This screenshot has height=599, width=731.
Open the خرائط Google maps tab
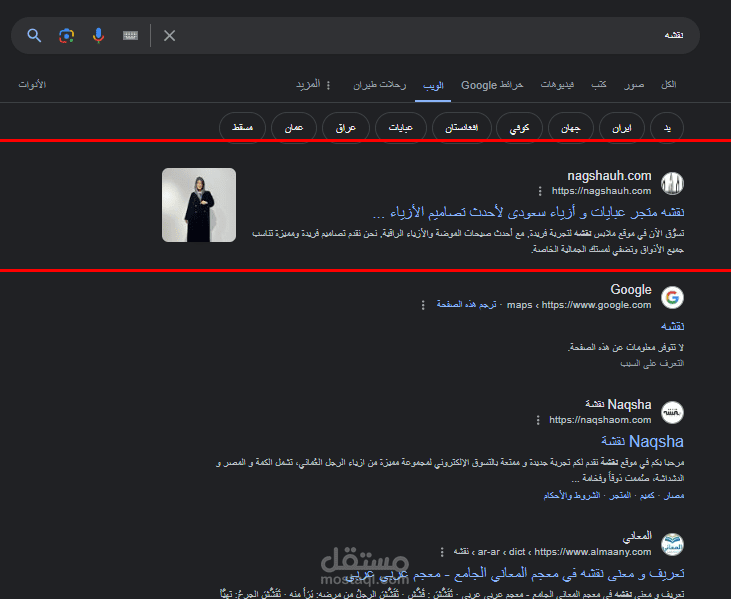[x=492, y=85]
